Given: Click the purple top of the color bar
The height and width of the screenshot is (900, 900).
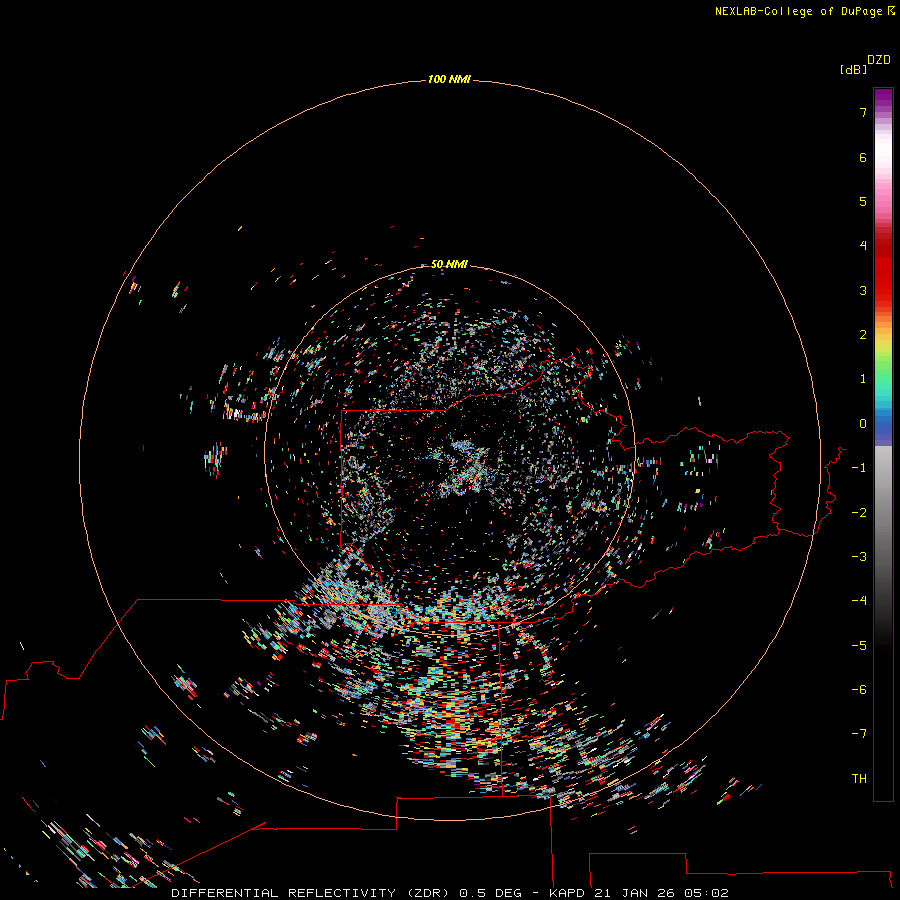Looking at the screenshot, I should pos(883,99).
